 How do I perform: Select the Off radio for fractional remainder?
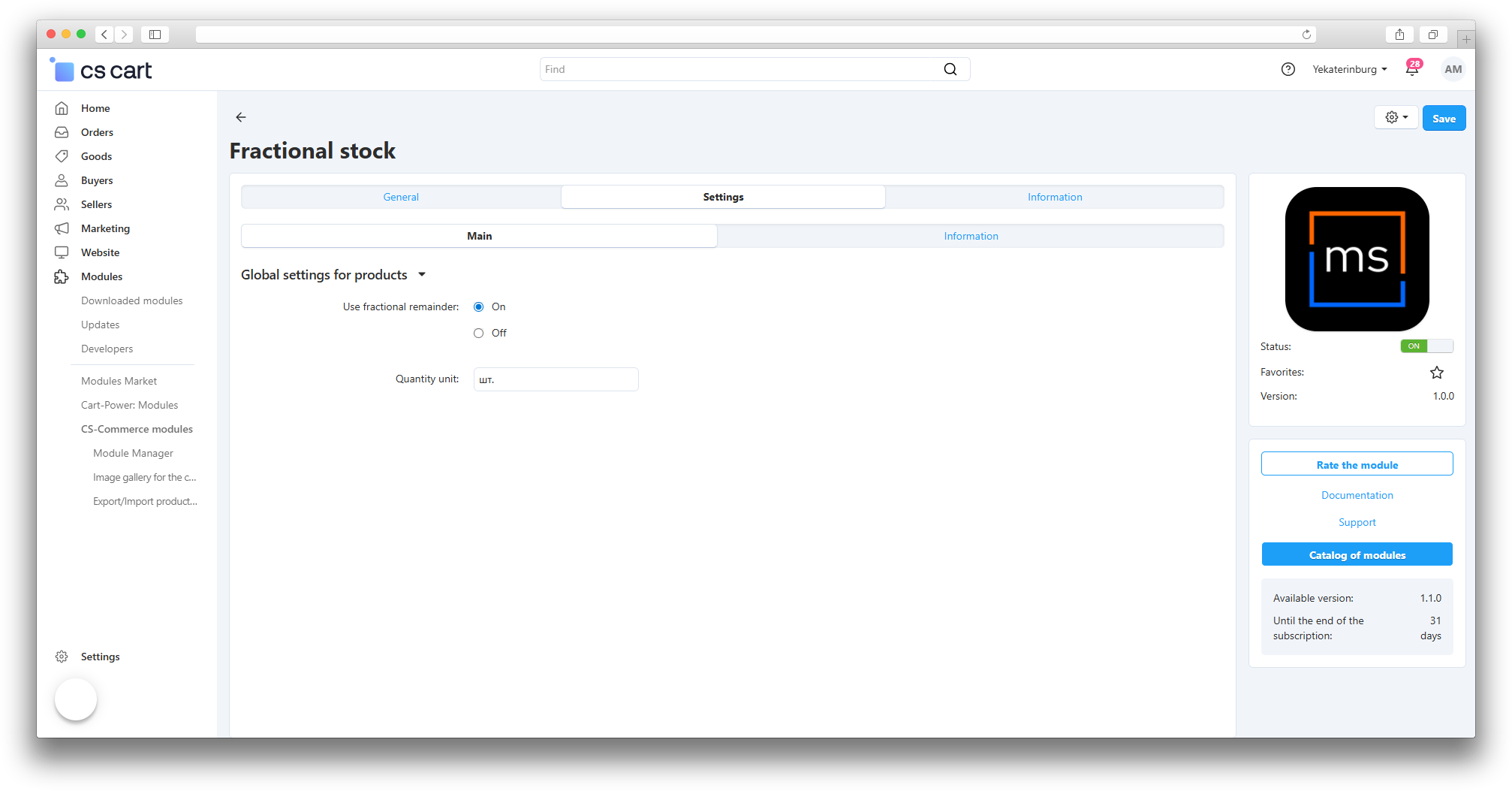point(479,334)
